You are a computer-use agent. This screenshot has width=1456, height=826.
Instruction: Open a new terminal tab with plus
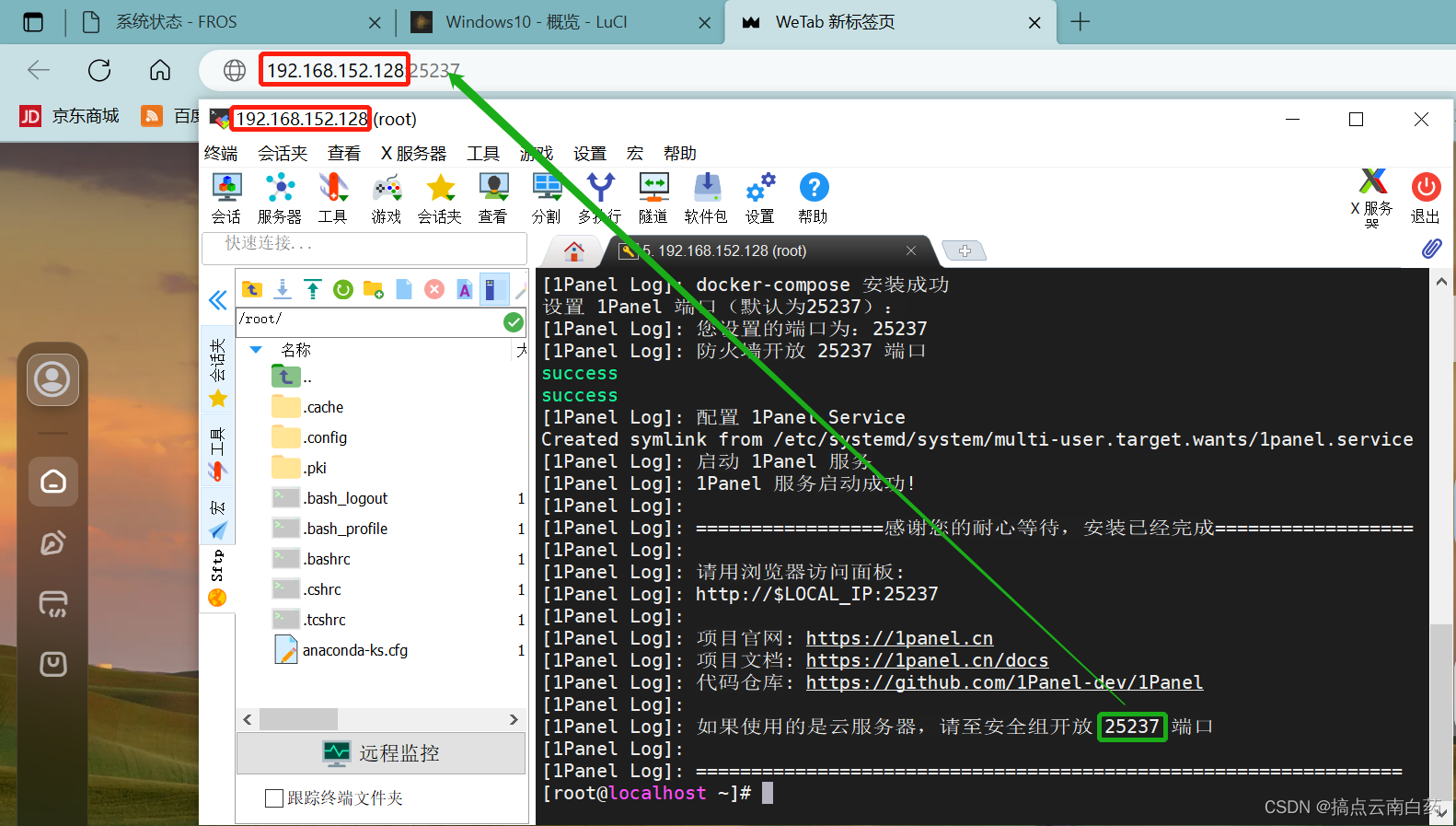click(x=965, y=250)
